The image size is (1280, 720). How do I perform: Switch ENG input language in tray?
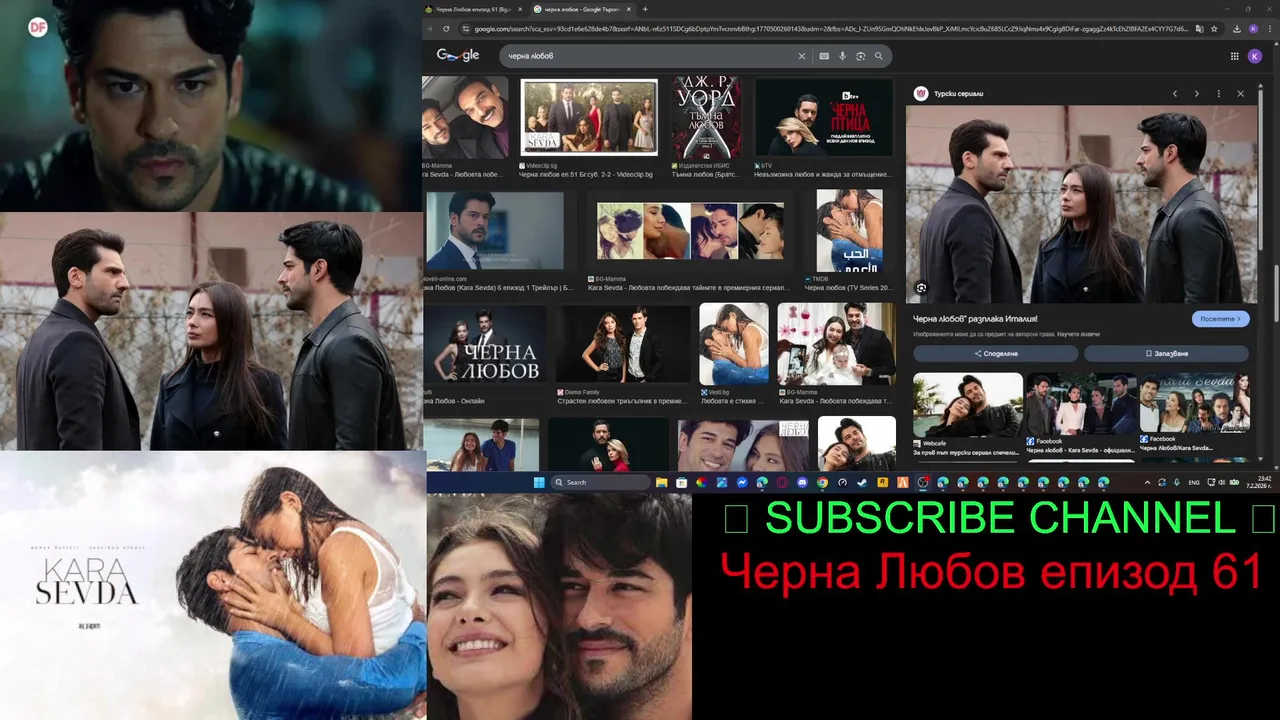point(1193,482)
